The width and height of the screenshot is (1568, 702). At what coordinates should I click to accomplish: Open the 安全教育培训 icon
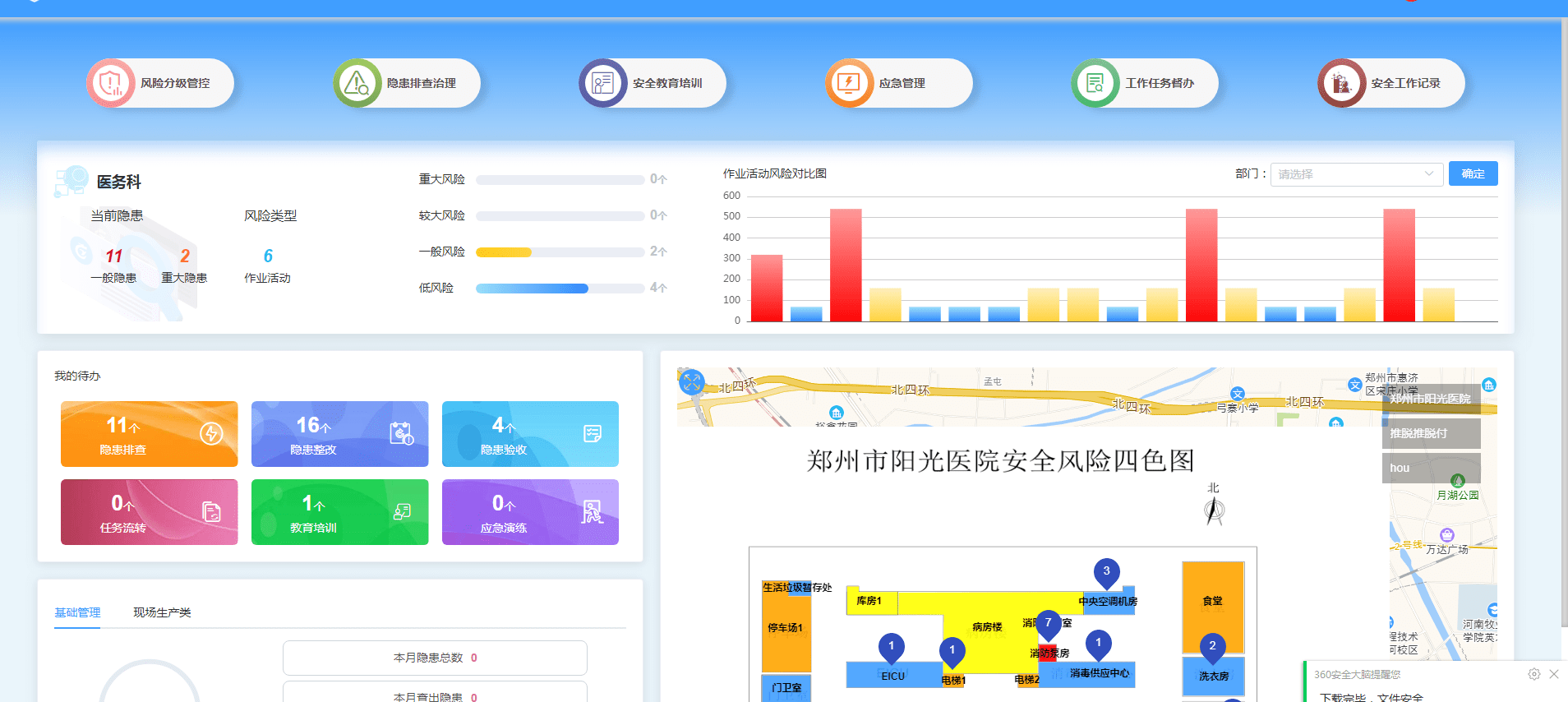(x=603, y=83)
